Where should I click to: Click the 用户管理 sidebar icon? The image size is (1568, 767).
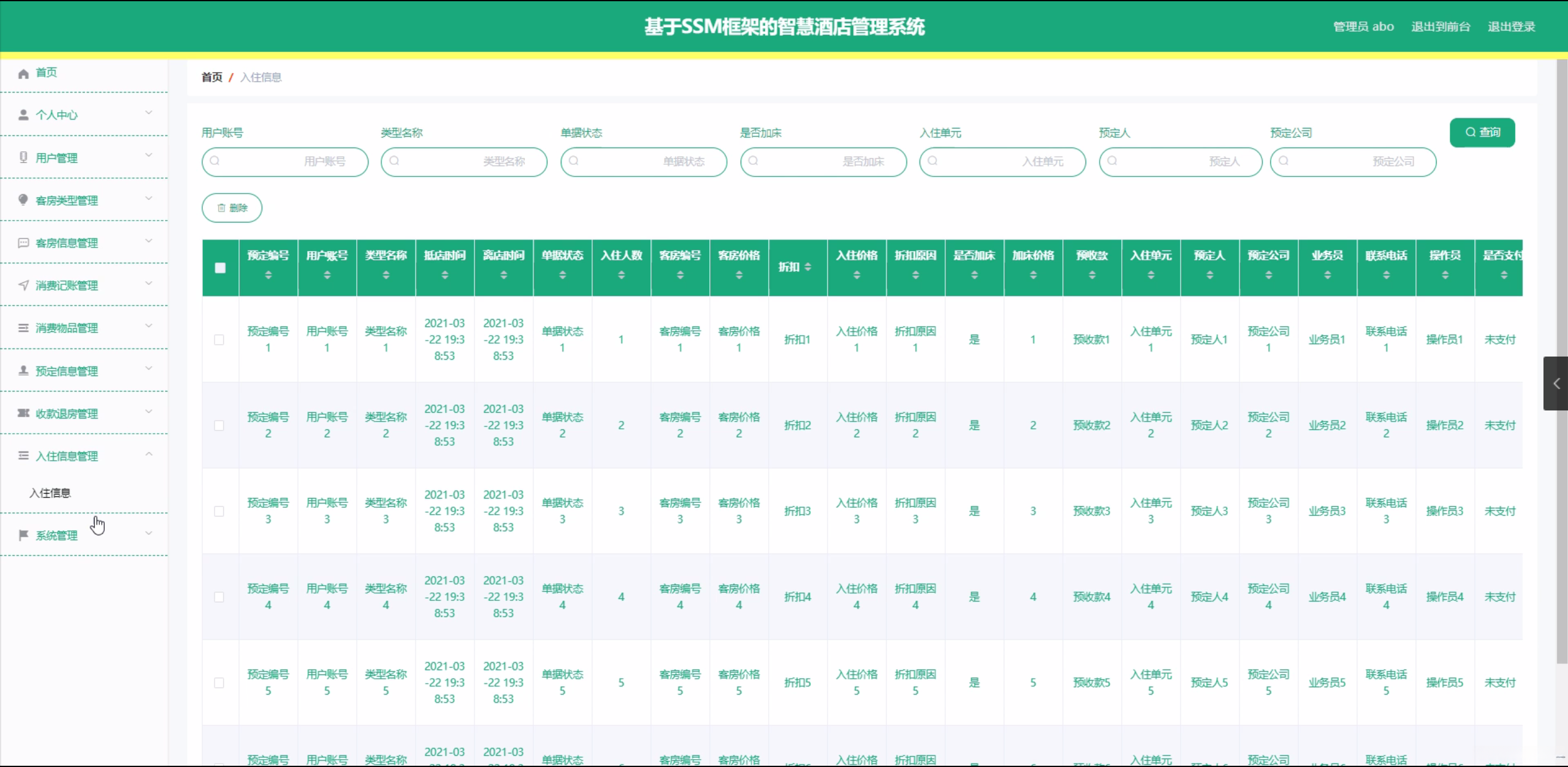(23, 157)
